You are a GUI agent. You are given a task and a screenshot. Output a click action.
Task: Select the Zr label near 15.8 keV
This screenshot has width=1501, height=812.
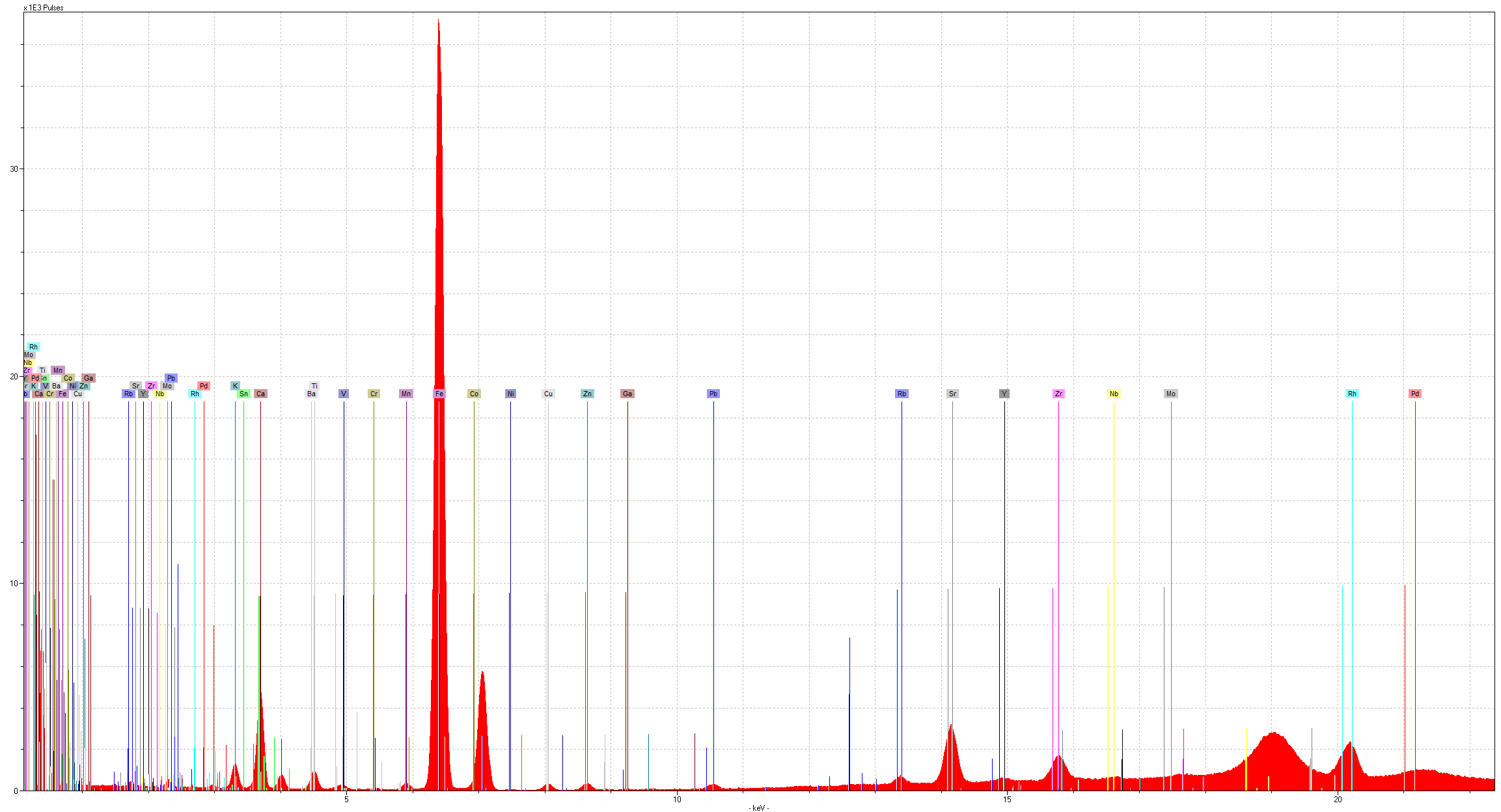click(1058, 394)
